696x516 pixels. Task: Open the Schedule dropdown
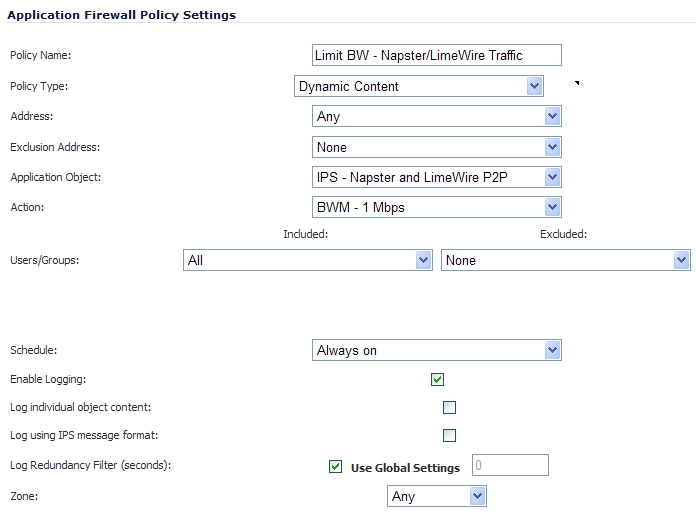click(x=436, y=350)
